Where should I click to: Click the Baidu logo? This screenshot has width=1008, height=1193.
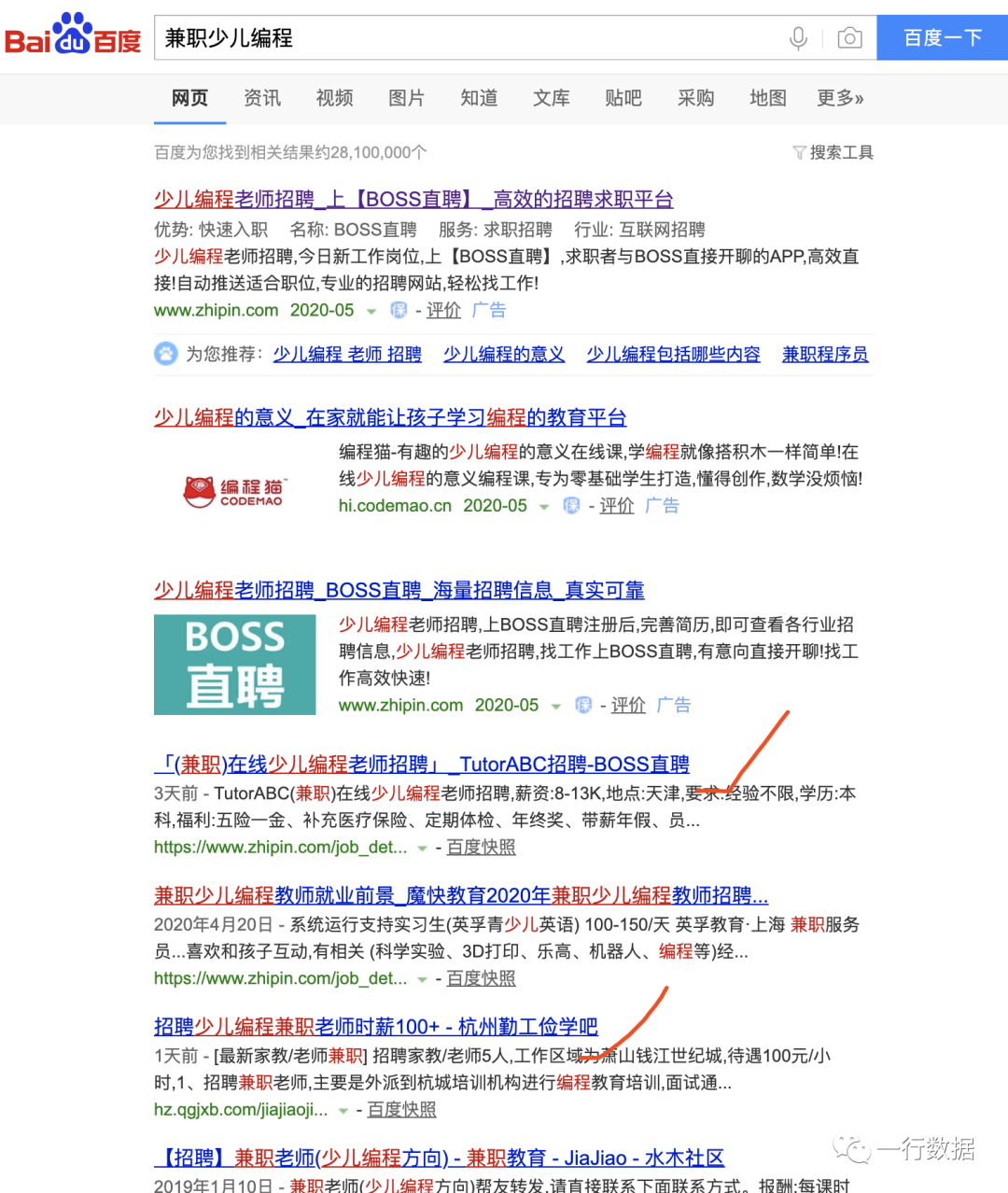click(73, 35)
